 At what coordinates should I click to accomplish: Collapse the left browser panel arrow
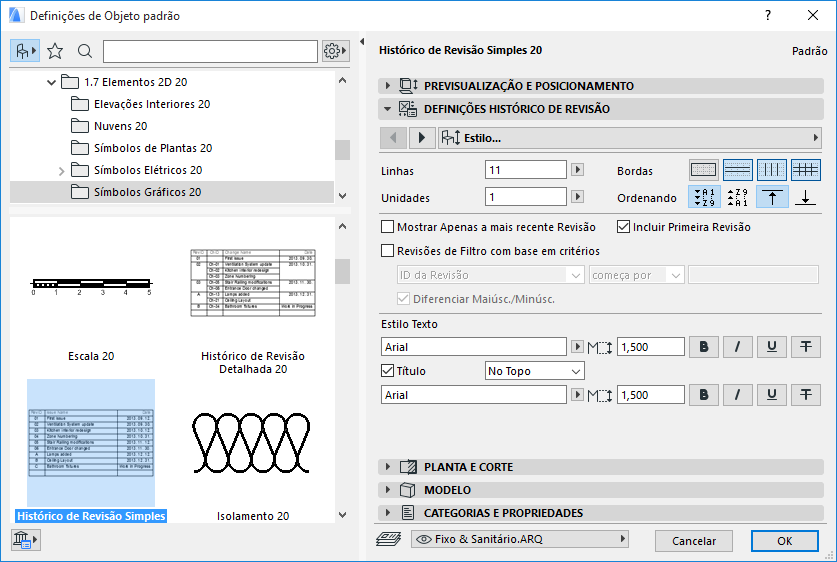(x=362, y=42)
